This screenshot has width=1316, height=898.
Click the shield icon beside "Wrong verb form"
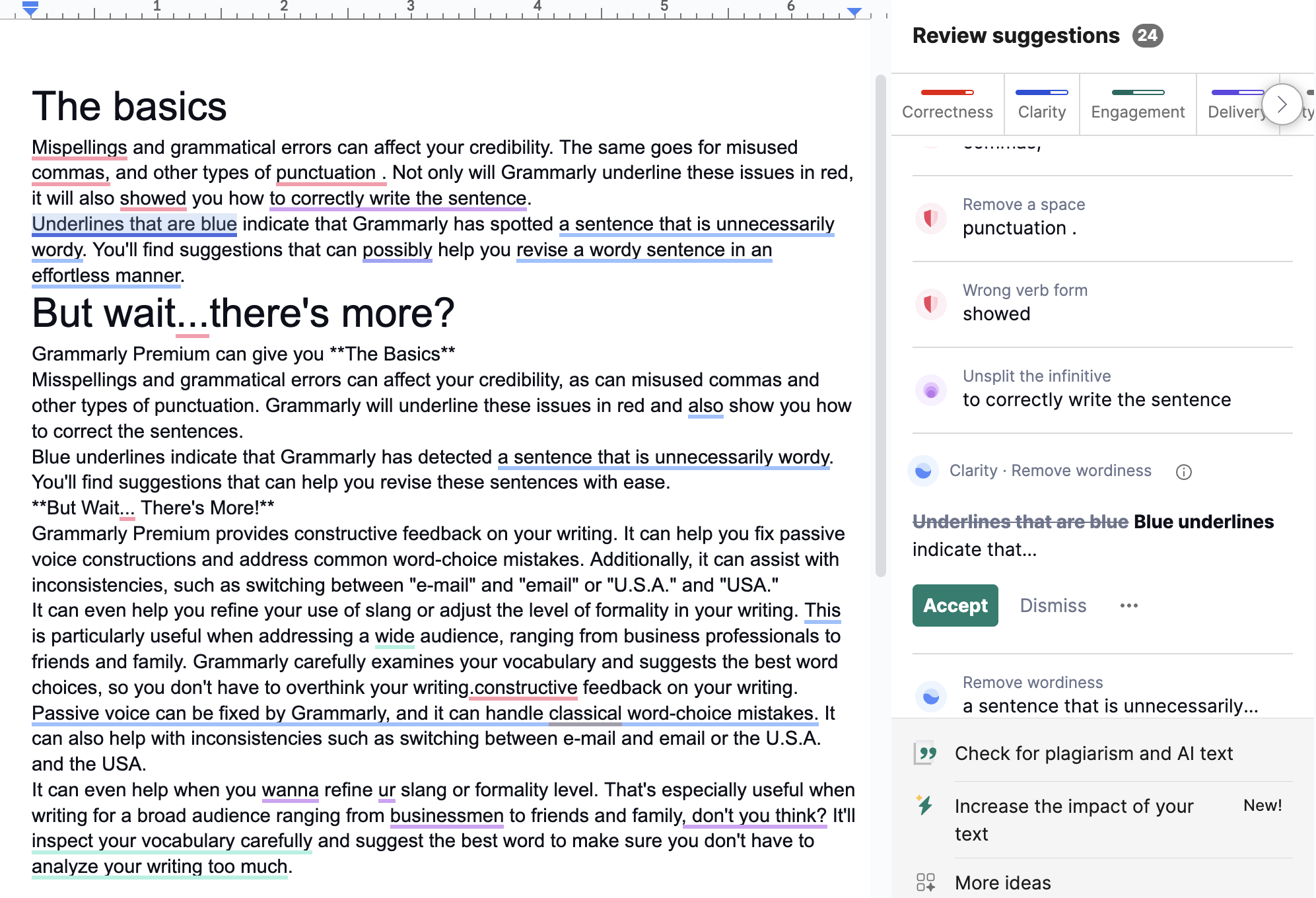coord(930,304)
